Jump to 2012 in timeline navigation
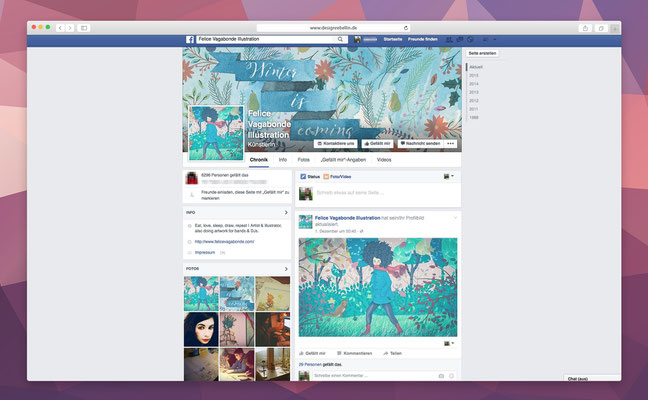The height and width of the screenshot is (400, 648). [474, 101]
